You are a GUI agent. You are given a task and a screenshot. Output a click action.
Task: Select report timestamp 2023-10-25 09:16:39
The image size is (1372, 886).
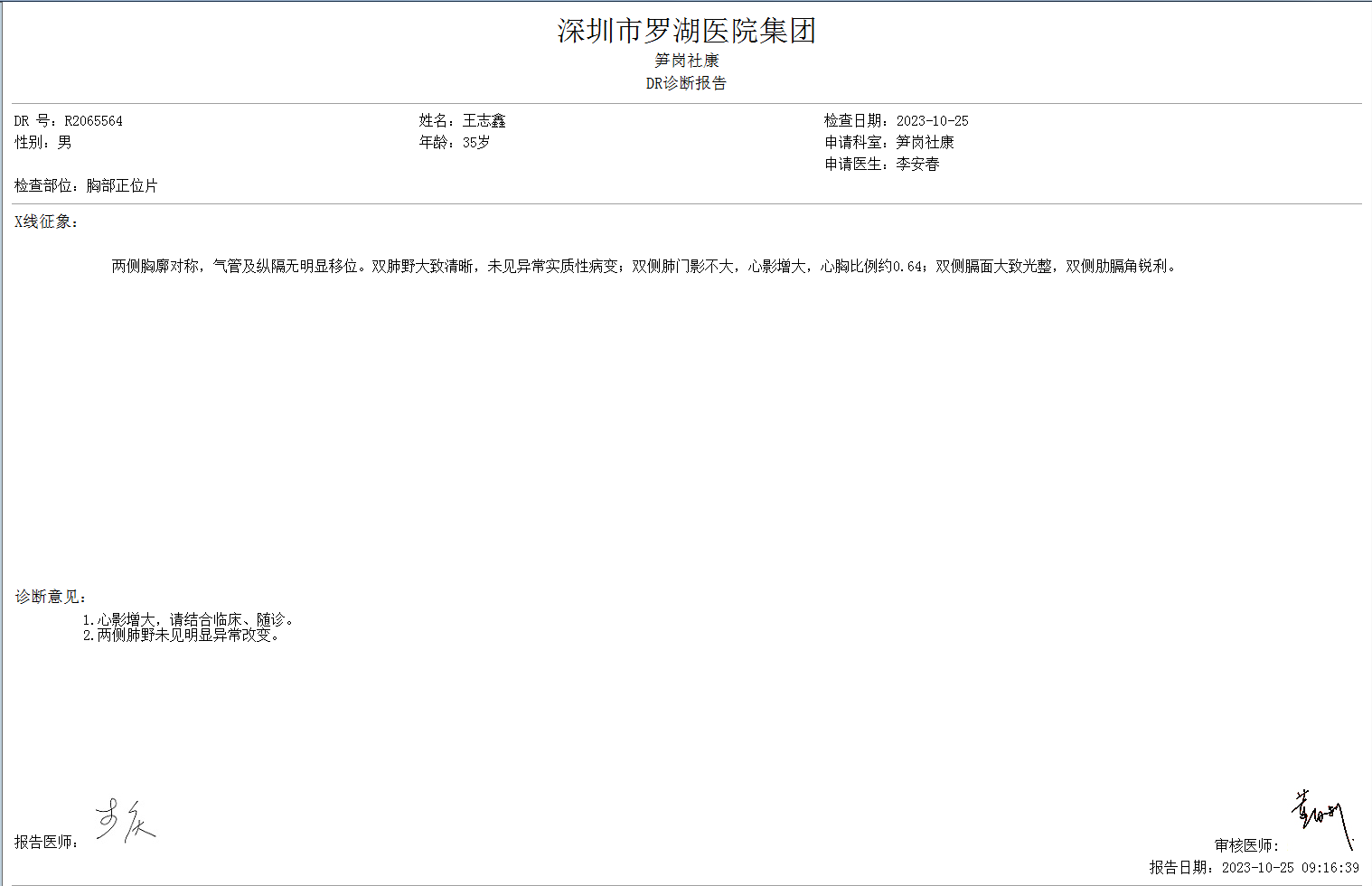pyautogui.click(x=1290, y=868)
